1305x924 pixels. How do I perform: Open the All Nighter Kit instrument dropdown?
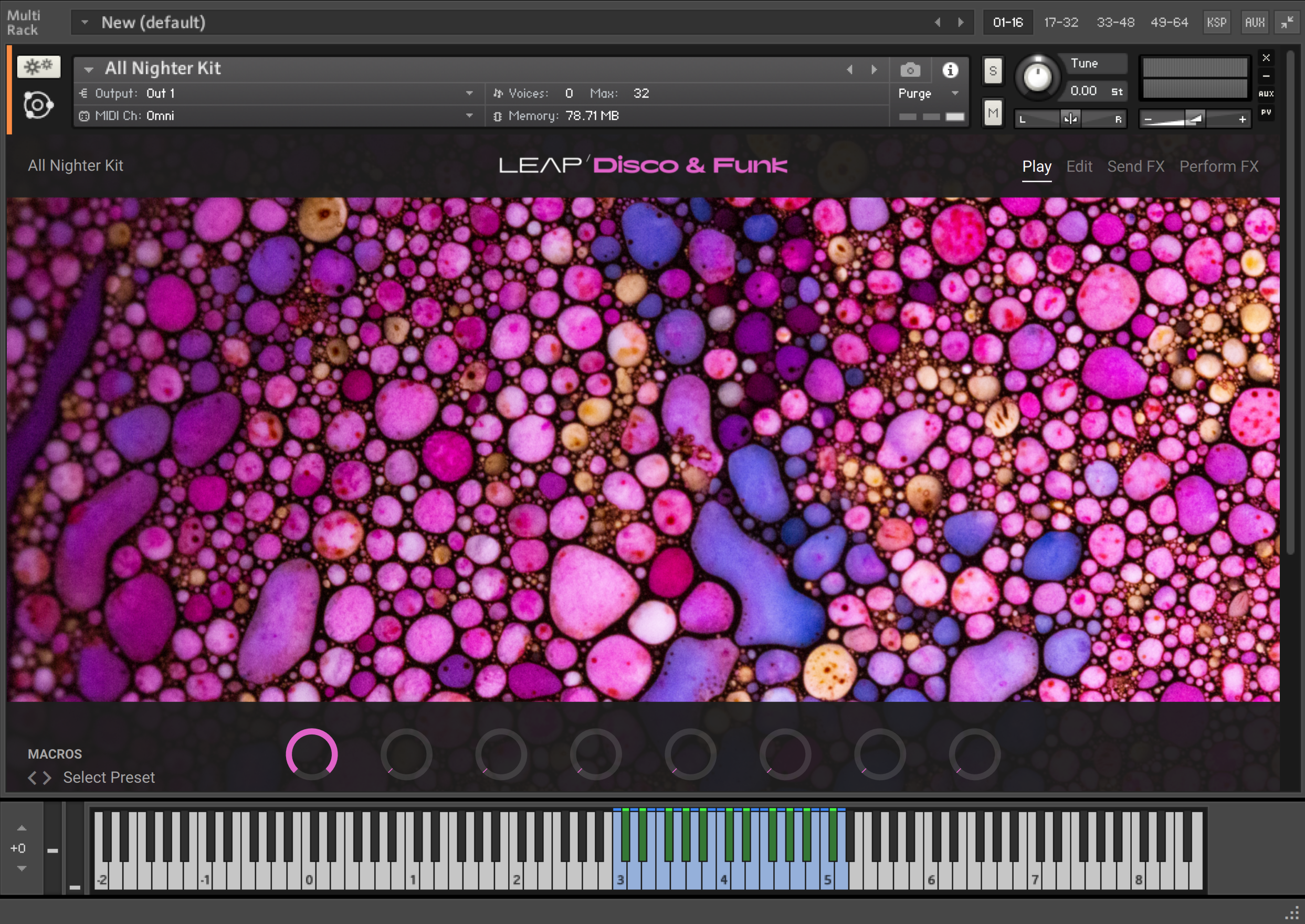coord(88,69)
